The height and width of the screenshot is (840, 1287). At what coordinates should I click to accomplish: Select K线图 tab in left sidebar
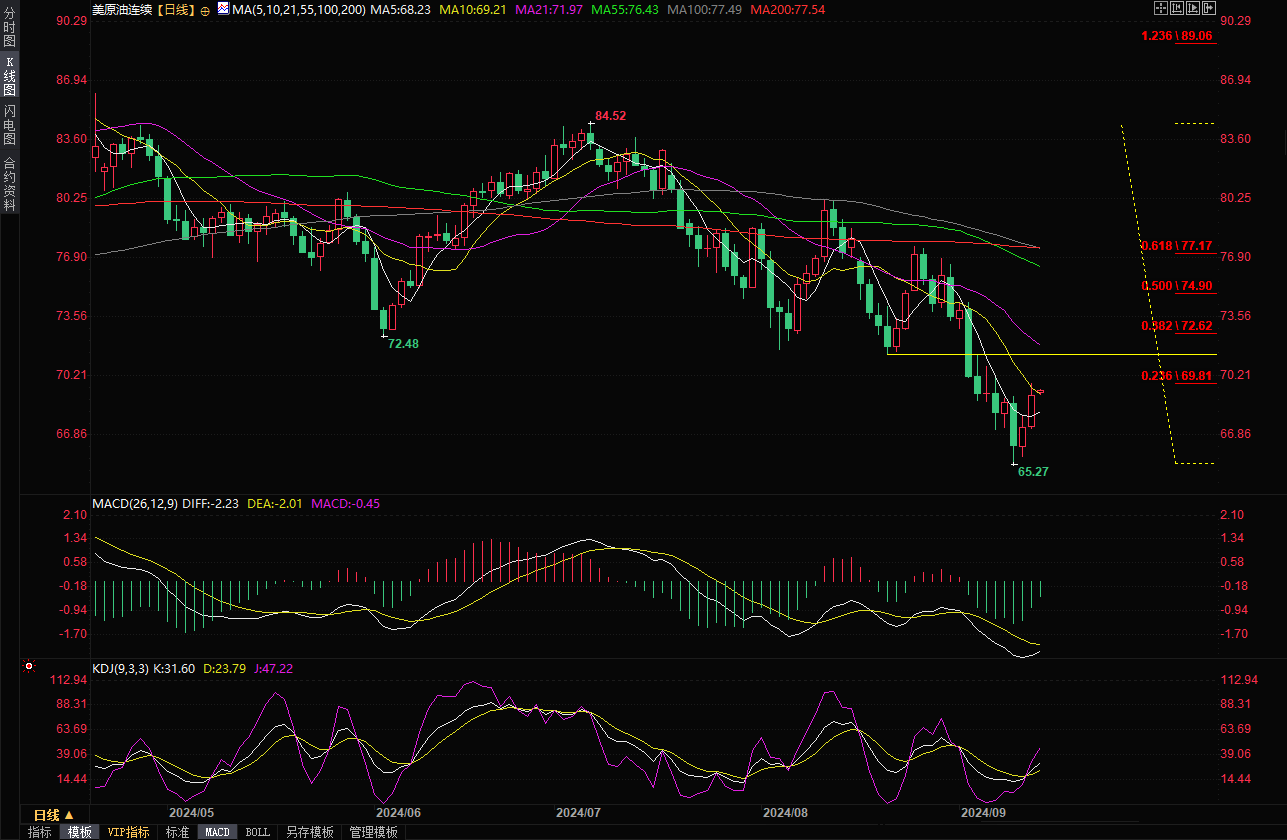point(9,75)
